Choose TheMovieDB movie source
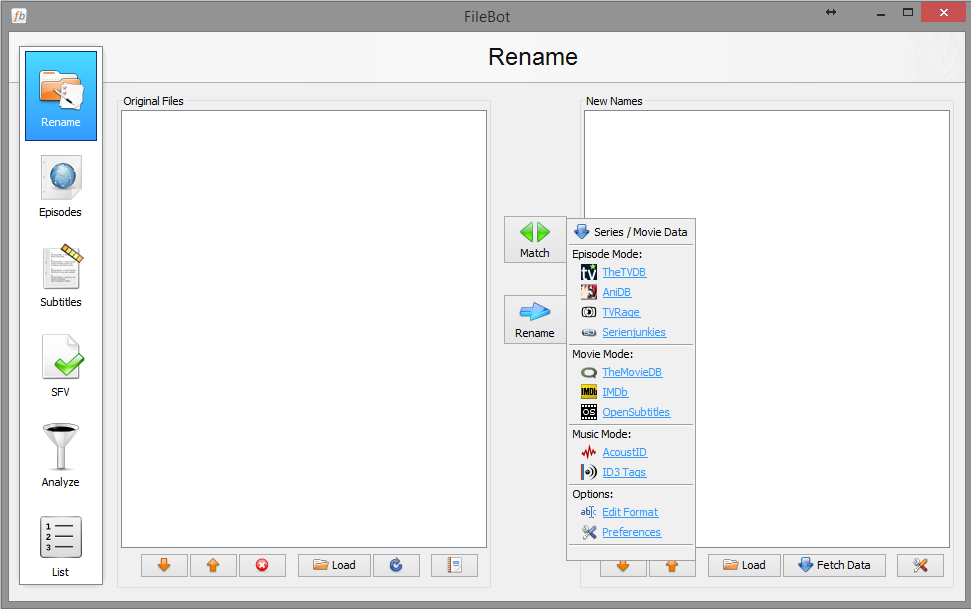Screen dimensions: 971x609 (632, 372)
